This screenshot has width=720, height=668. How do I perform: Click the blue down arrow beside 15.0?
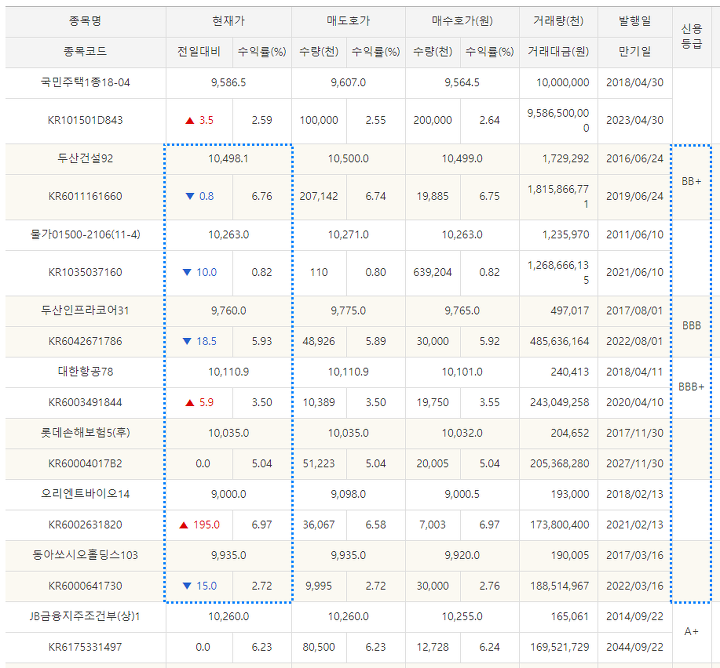pos(187,586)
